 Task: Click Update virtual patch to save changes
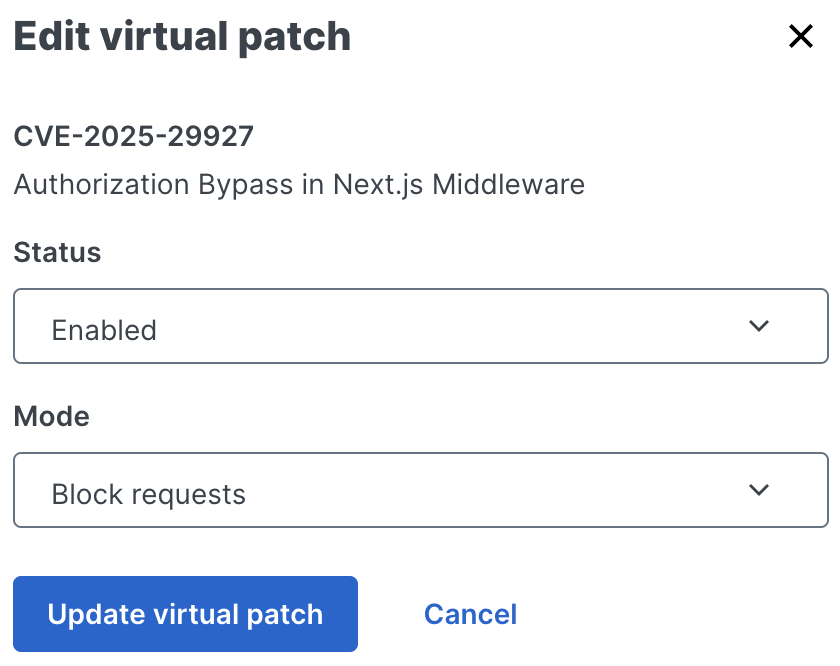pyautogui.click(x=185, y=614)
